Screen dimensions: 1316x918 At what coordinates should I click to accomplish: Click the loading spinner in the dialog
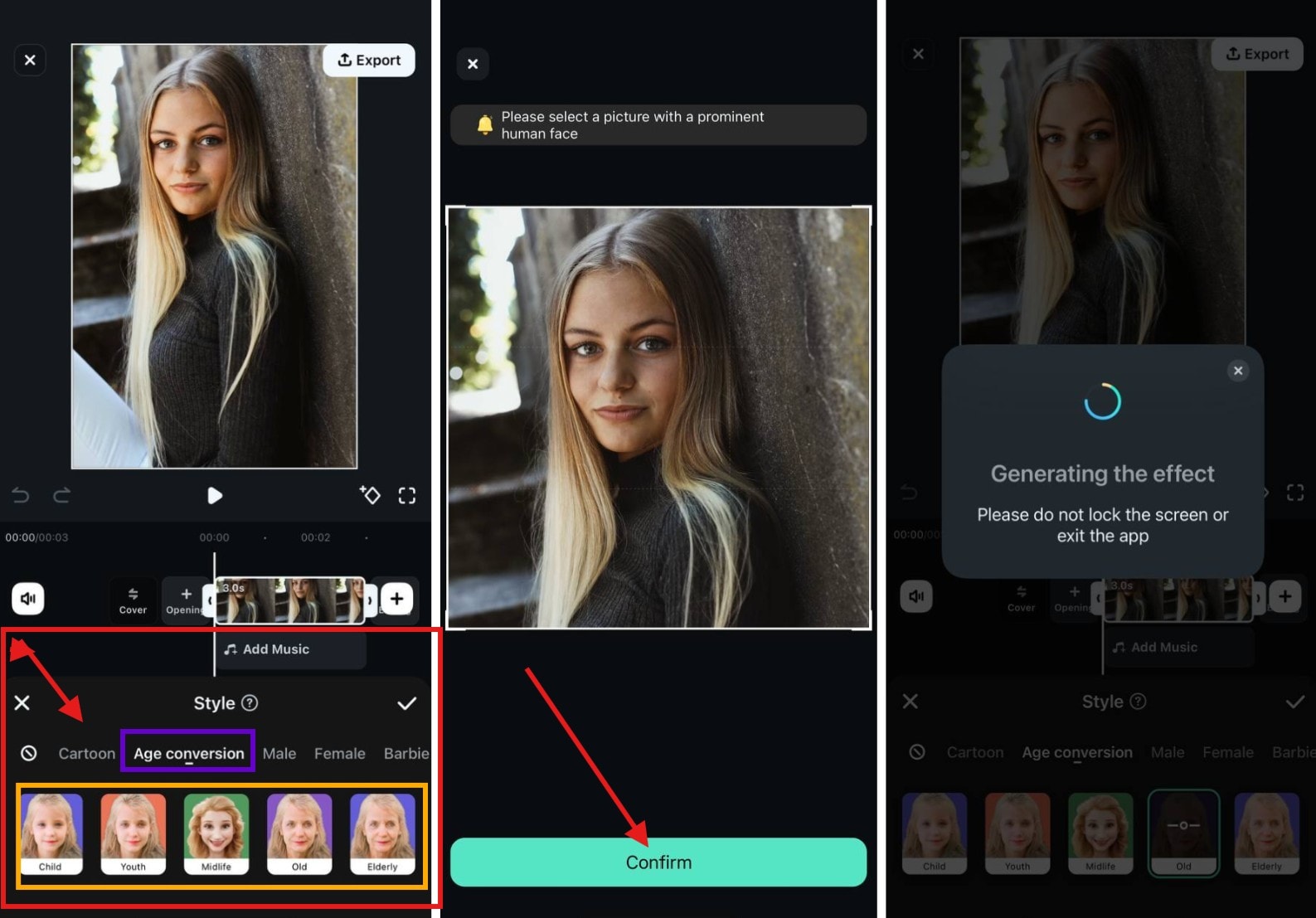coord(1103,401)
